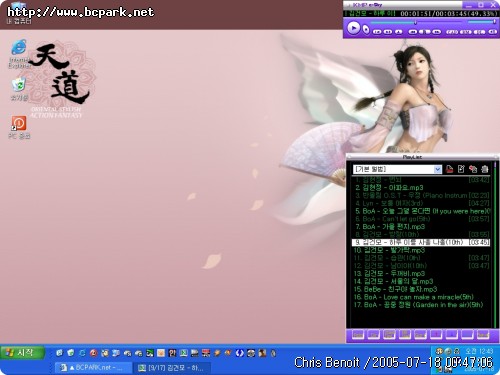Click the KMP song position seek slider
The image size is (500, 375).
[416, 22]
